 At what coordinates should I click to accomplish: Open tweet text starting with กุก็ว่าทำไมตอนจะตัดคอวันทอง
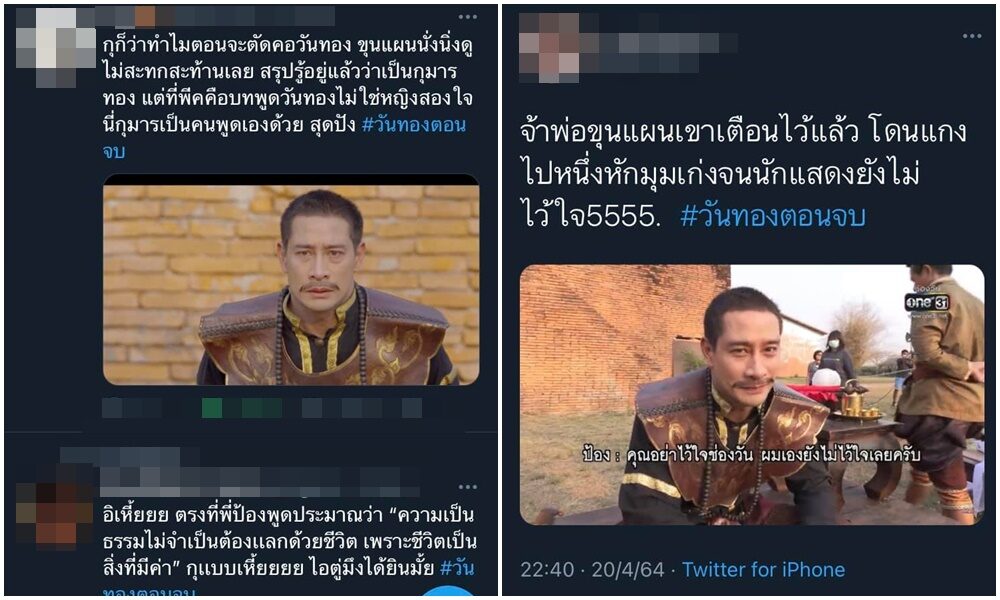288,97
